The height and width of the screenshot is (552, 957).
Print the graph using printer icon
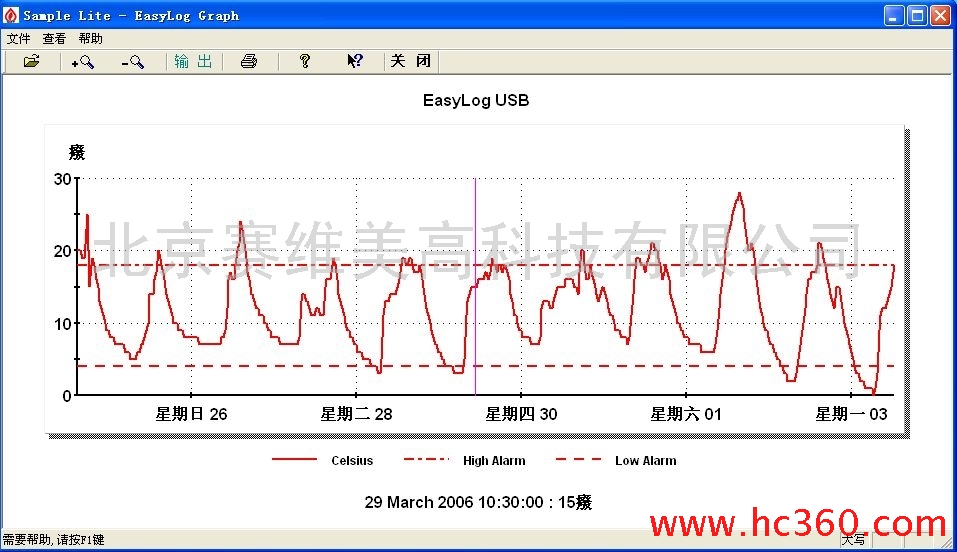click(248, 61)
